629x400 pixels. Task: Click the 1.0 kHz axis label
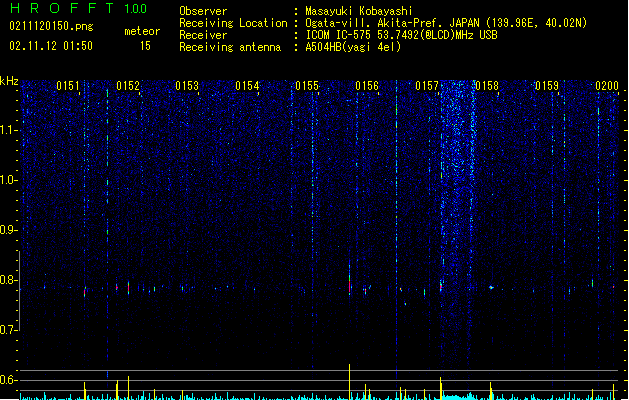pos(8,180)
